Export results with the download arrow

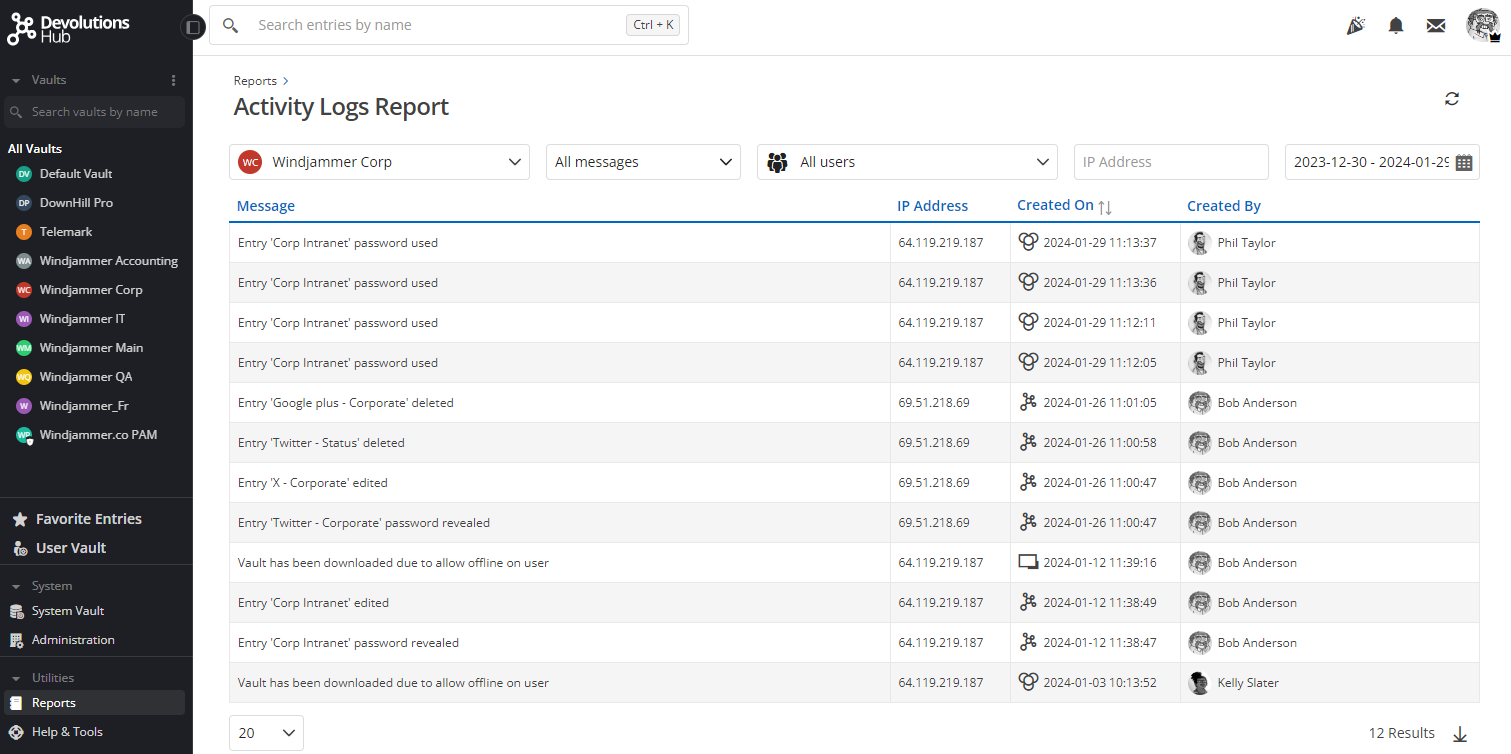click(x=1460, y=735)
